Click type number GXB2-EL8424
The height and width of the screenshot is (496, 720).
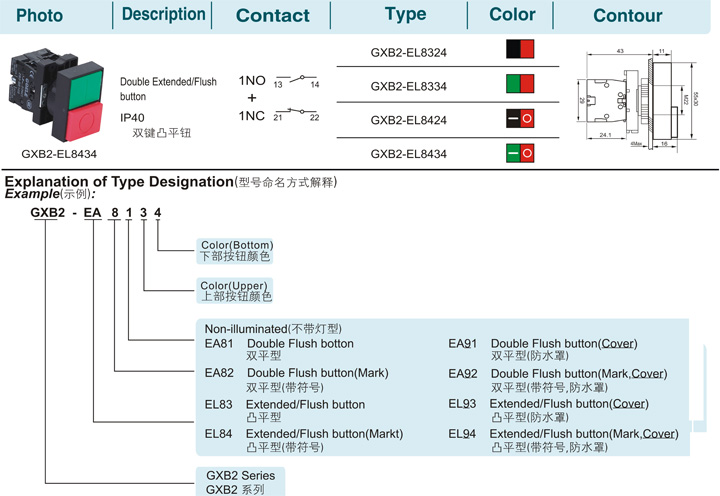[409, 120]
